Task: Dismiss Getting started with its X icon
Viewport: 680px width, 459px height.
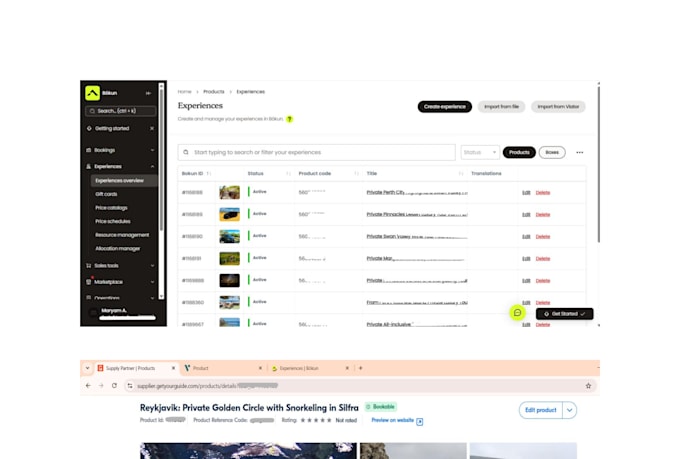Action: 152,128
